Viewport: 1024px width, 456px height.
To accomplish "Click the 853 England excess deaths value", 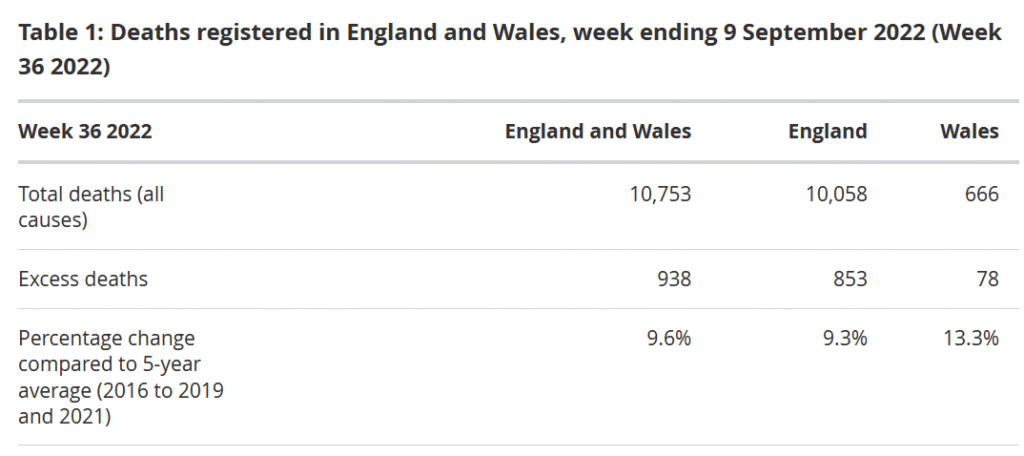I will tap(850, 279).
